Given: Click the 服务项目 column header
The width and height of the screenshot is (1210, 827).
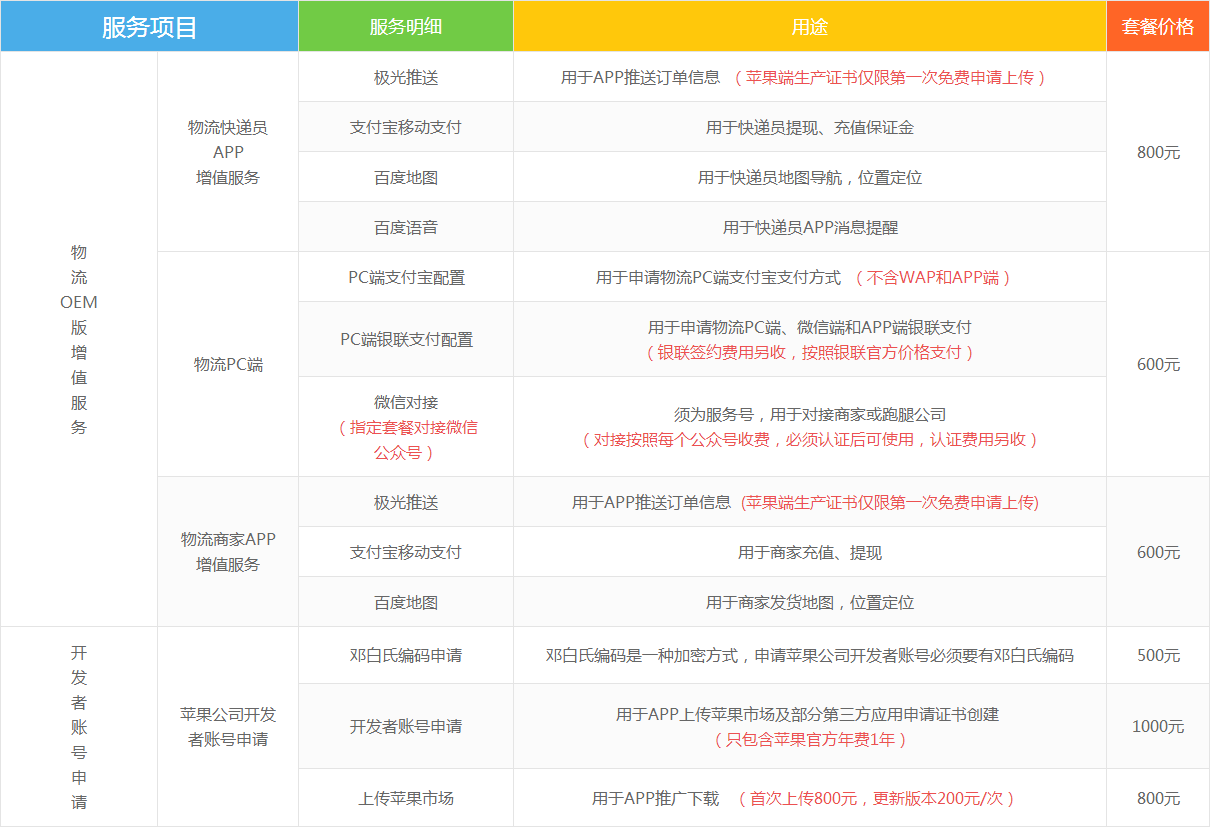Looking at the screenshot, I should [148, 26].
